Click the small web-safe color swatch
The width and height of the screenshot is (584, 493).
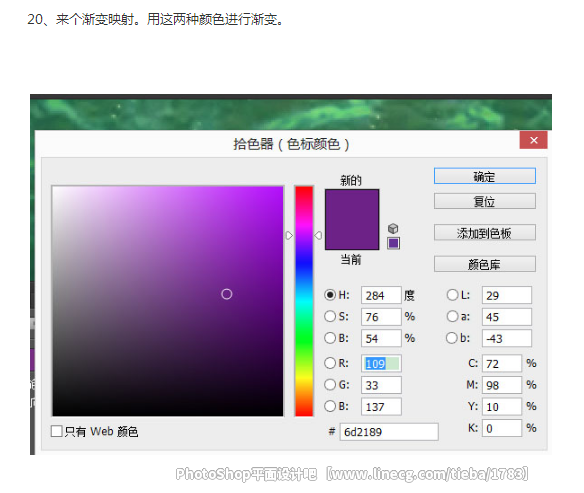(393, 243)
